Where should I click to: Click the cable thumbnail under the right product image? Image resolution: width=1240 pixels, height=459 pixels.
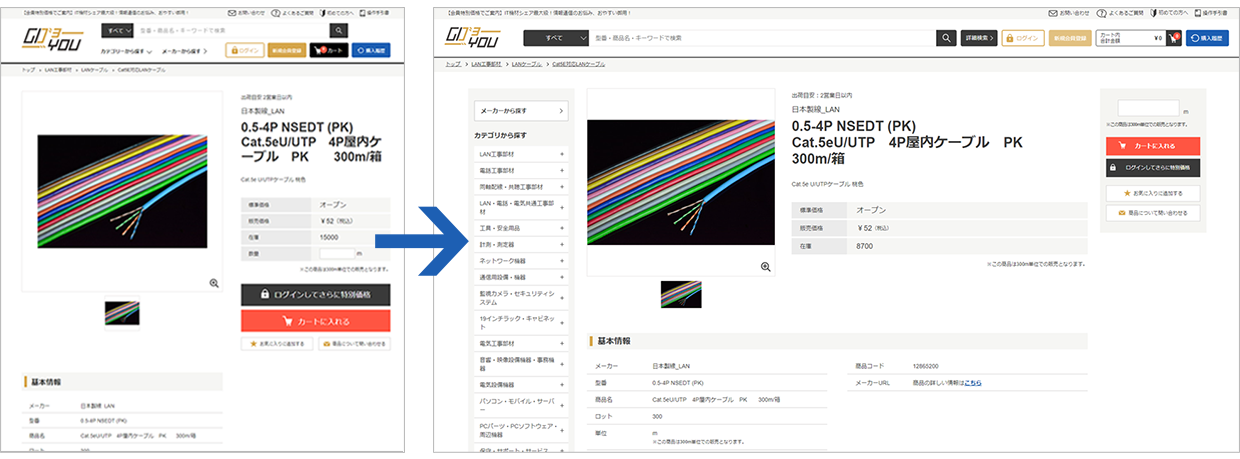click(681, 294)
